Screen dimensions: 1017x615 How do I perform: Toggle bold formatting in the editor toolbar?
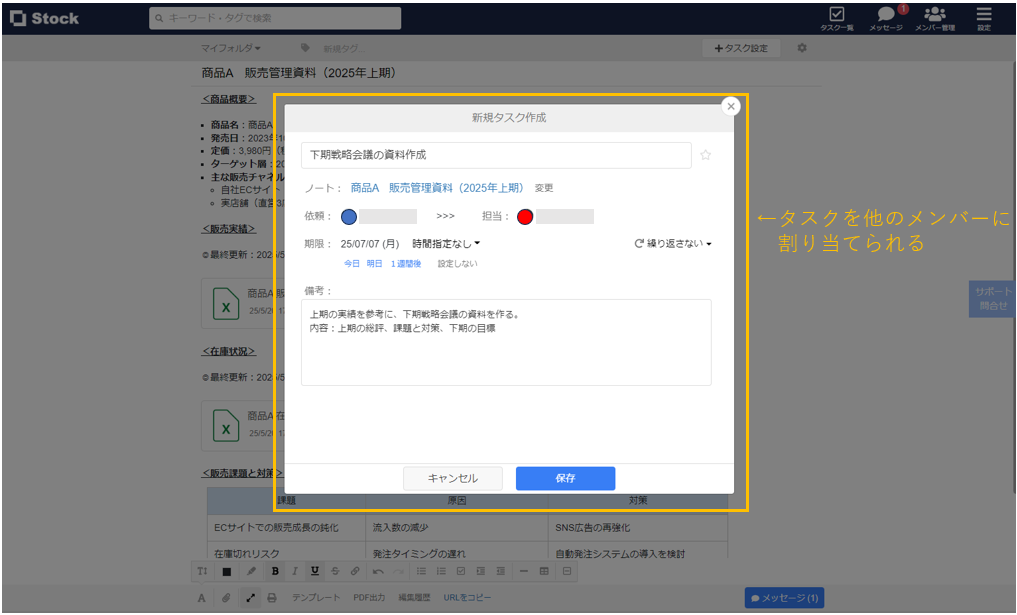(x=275, y=571)
